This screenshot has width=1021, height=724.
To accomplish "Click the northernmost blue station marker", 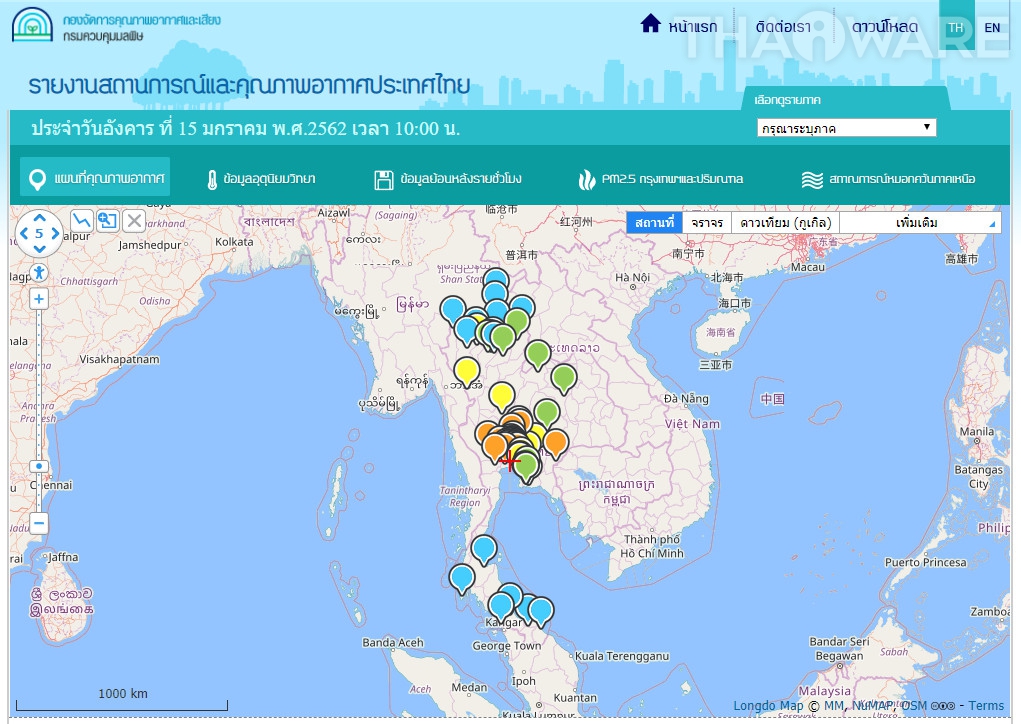I will [x=496, y=277].
